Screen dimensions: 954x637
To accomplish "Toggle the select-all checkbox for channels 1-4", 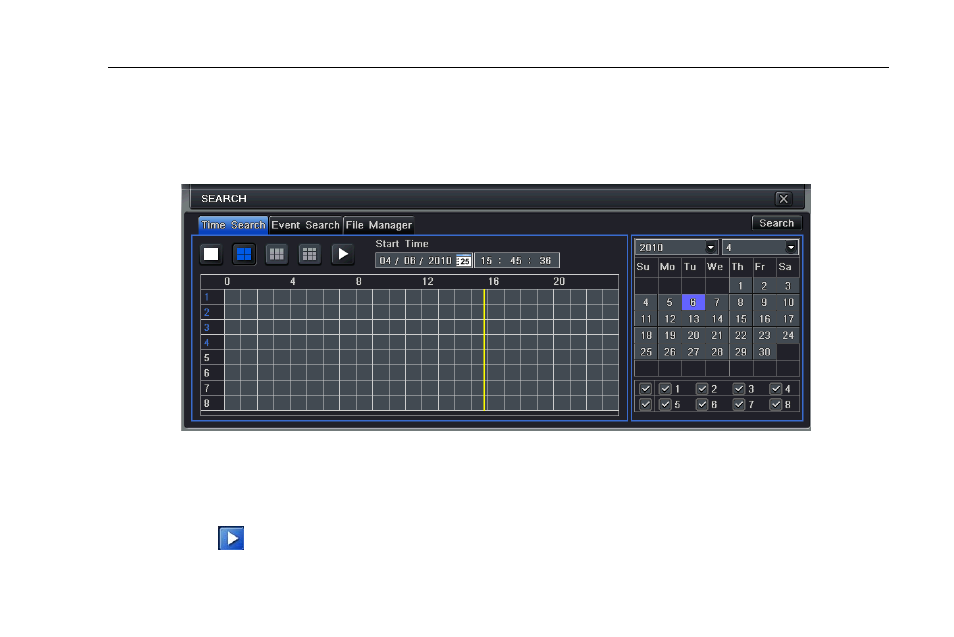I will click(646, 389).
